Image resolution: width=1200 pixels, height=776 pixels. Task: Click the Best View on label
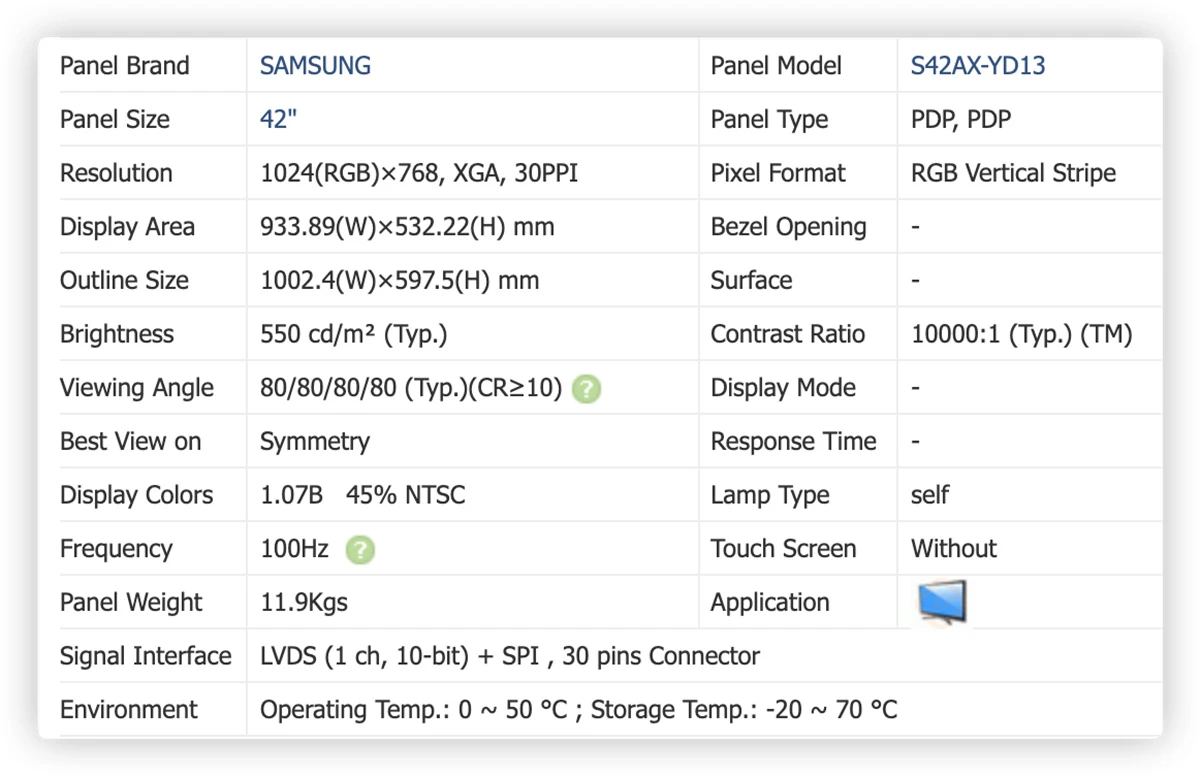(x=130, y=442)
